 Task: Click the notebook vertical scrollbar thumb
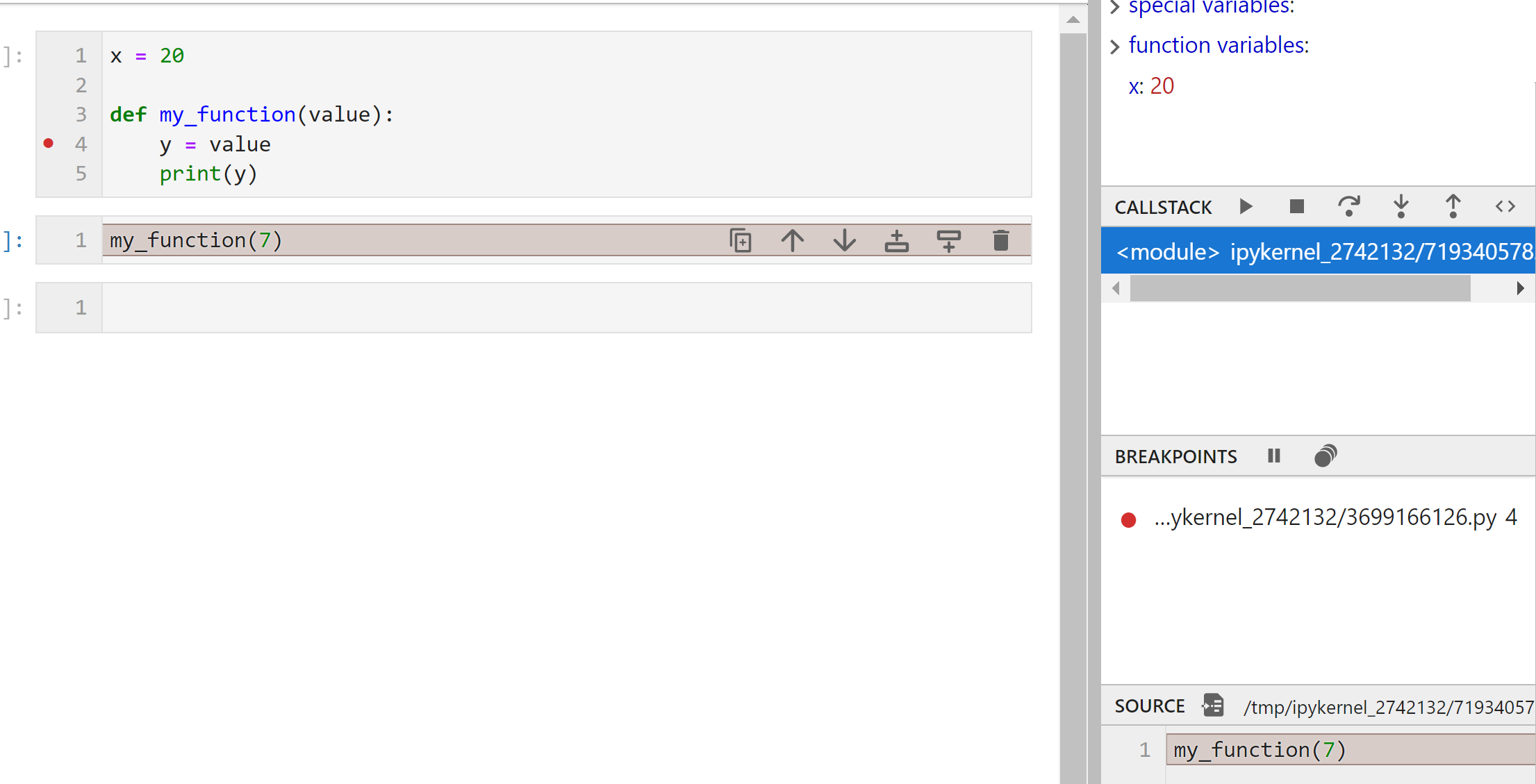pos(1073,408)
